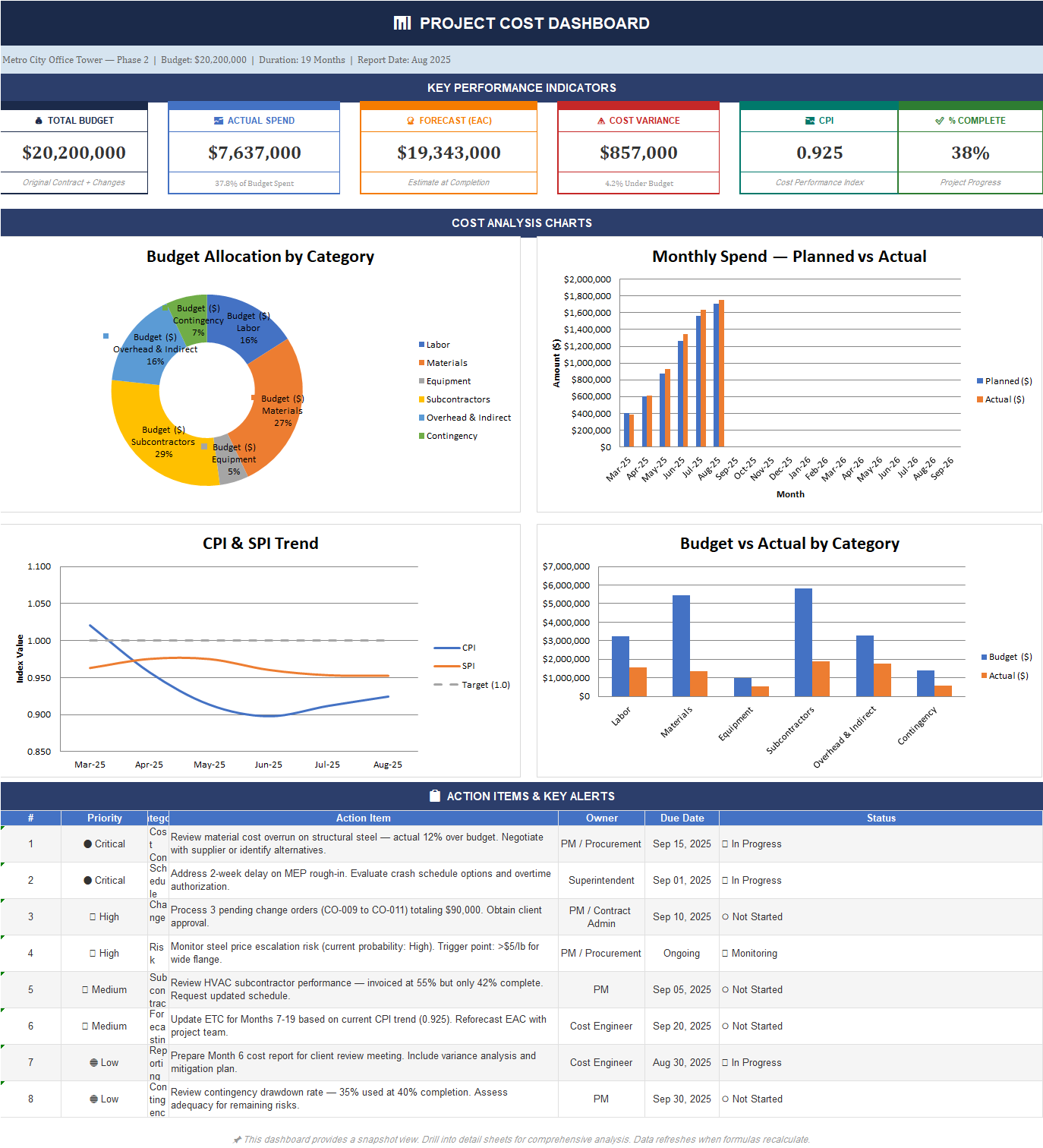The height and width of the screenshot is (1148, 1043).
Task: Click the clipboard icon in Action Items header
Action: click(x=433, y=796)
